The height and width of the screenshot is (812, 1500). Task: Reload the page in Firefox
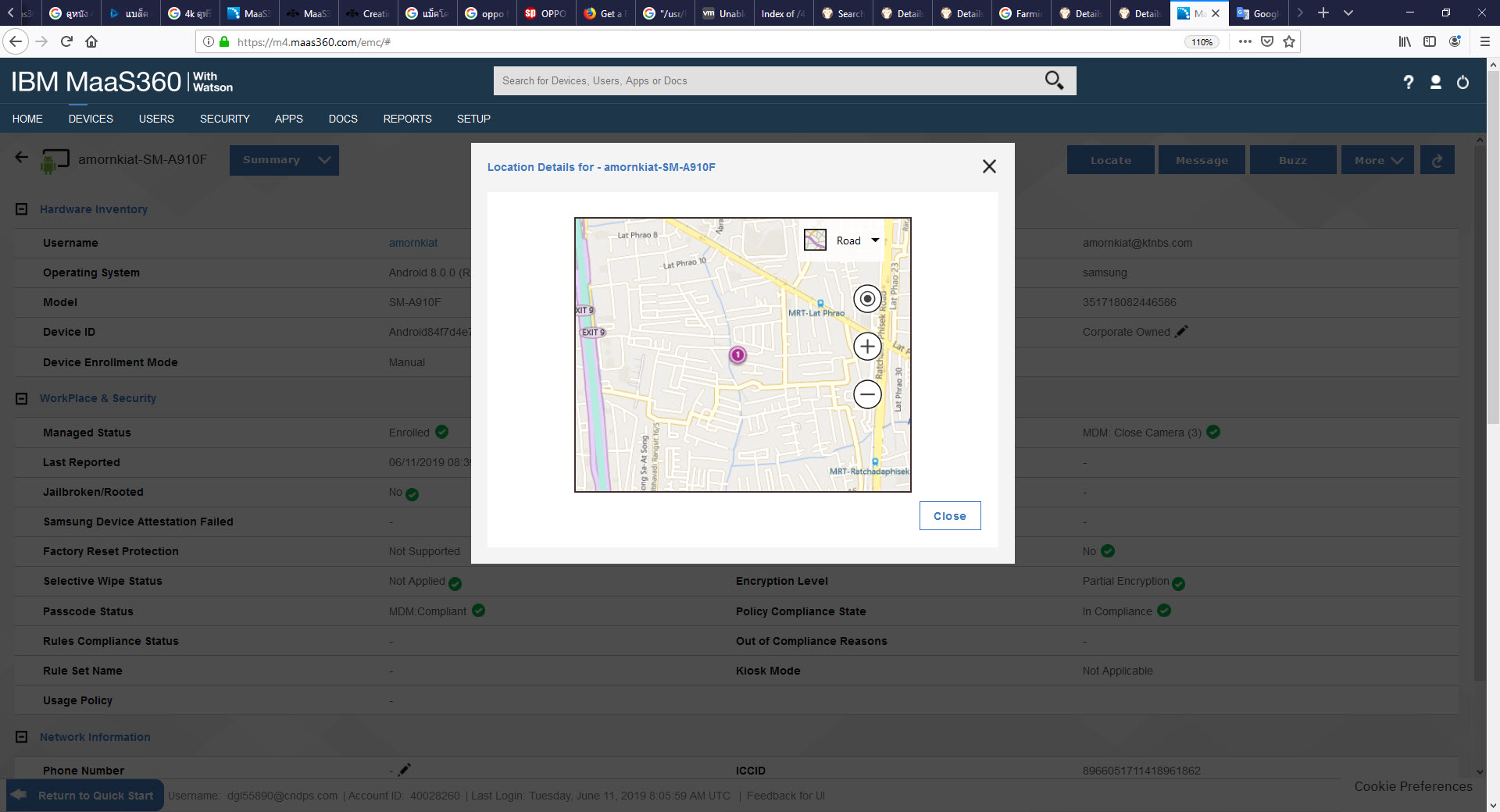click(x=66, y=41)
